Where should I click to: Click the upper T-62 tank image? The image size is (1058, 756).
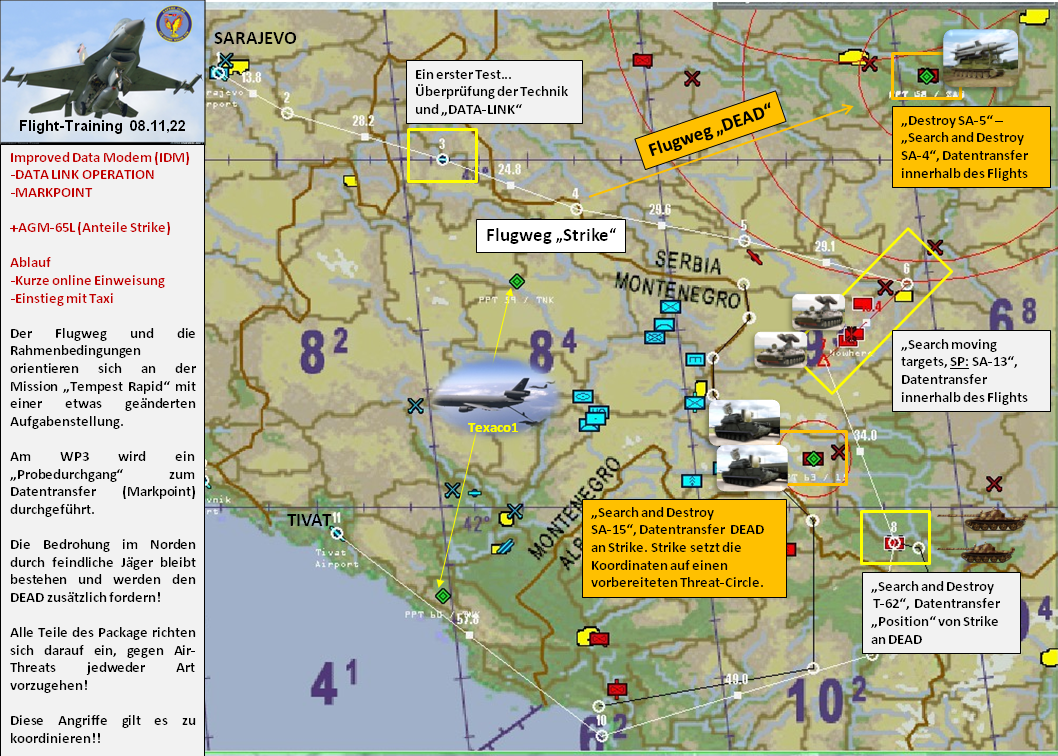995,523
